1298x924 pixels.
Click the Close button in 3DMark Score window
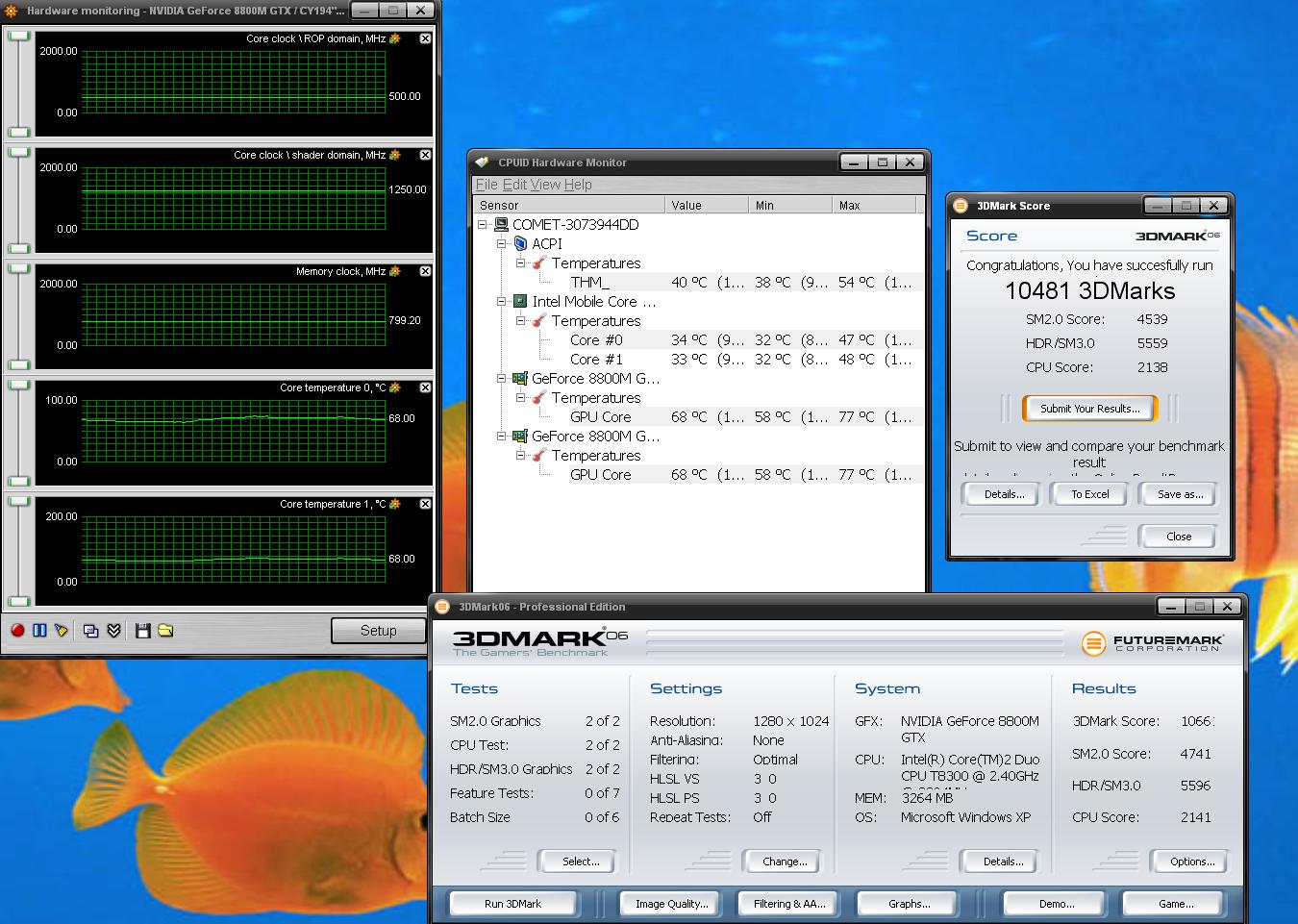pyautogui.click(x=1179, y=537)
